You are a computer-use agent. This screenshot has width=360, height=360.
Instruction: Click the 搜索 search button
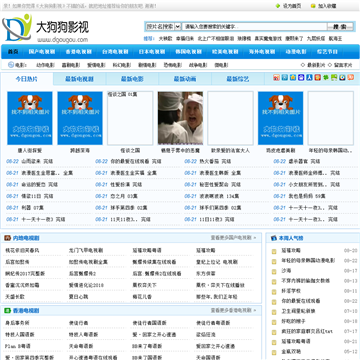(340, 27)
